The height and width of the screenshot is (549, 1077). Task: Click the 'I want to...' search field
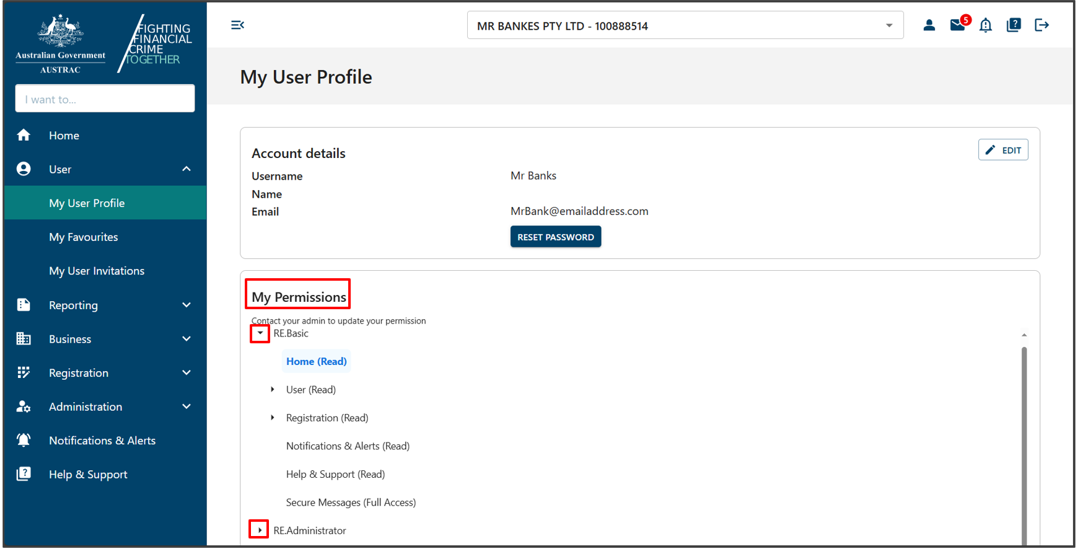click(105, 99)
